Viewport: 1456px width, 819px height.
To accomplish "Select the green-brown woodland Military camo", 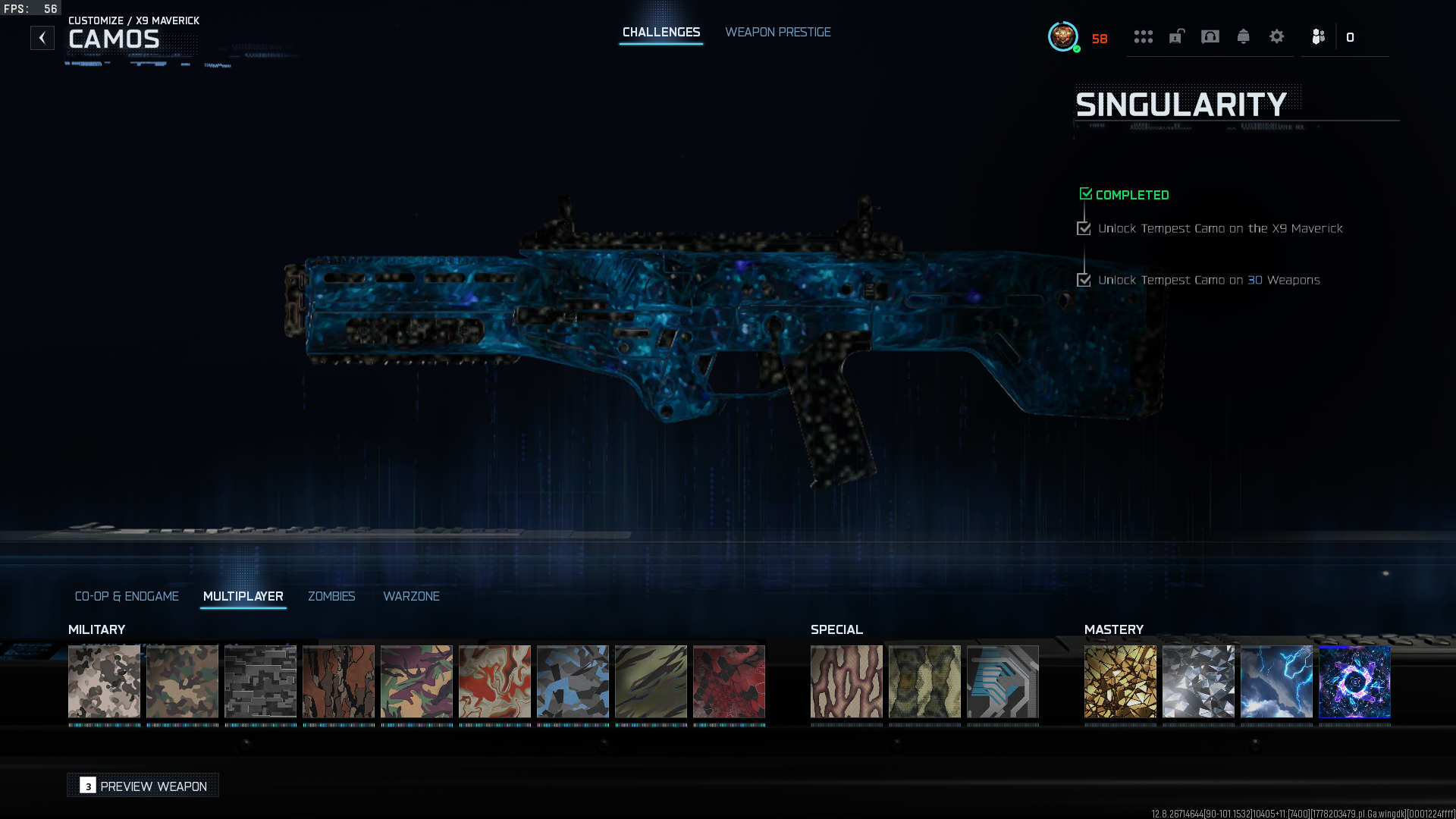I will (x=183, y=682).
